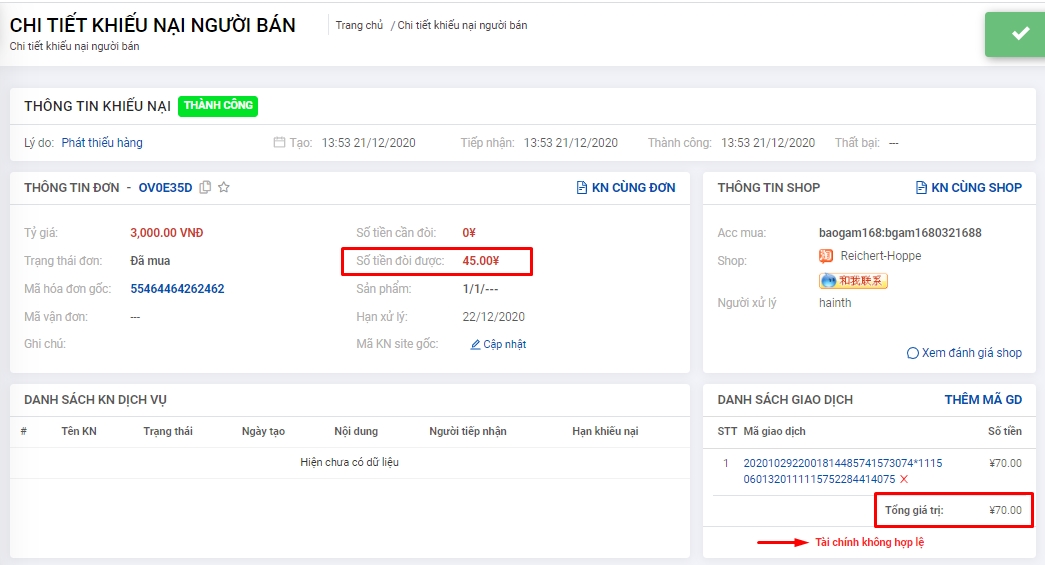Click the circle icon beside Xem đánh giá shop
The height and width of the screenshot is (565, 1045).
(912, 353)
